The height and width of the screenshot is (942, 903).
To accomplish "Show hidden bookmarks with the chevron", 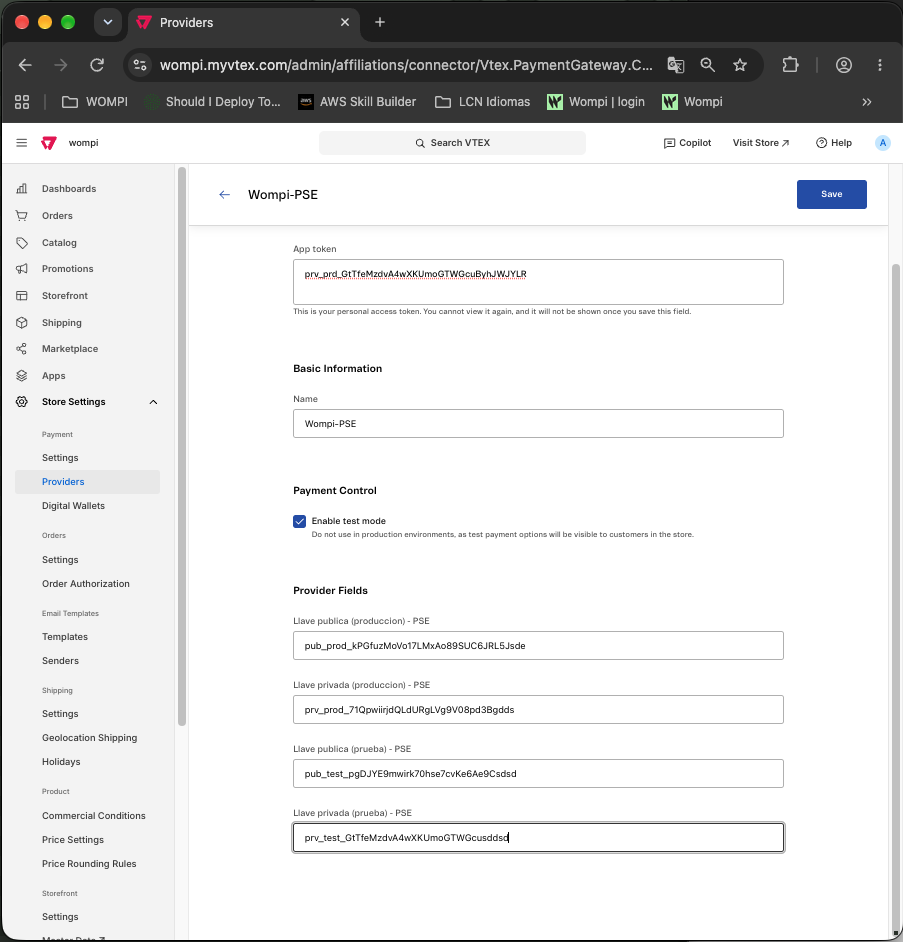I will (867, 102).
